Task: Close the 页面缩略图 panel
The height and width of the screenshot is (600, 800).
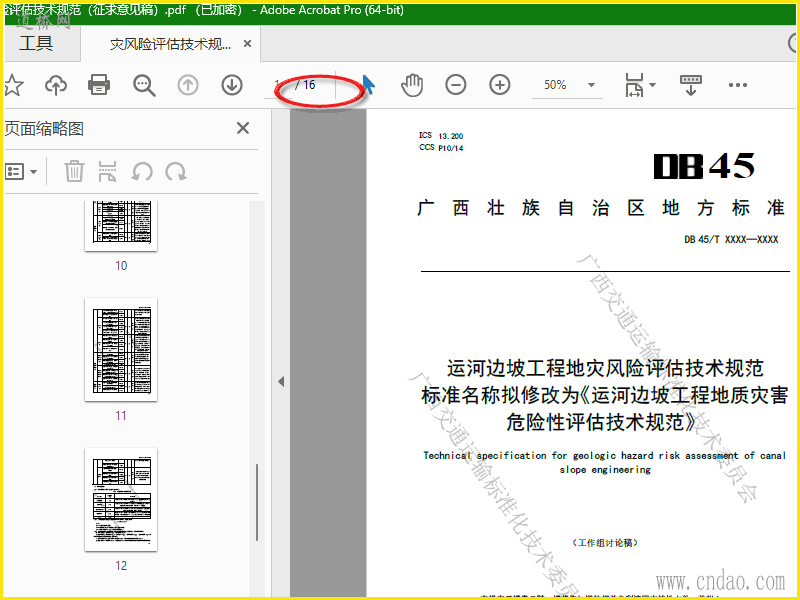Action: 243,128
